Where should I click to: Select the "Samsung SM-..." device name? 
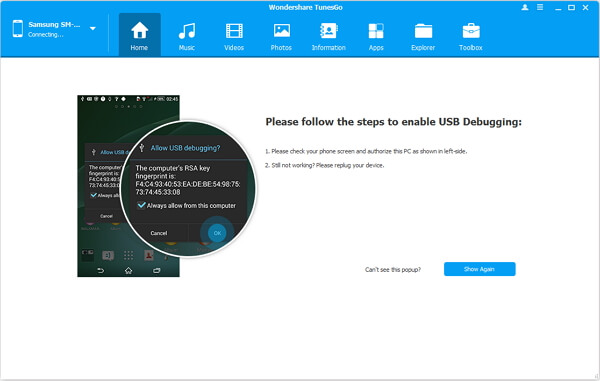click(54, 24)
